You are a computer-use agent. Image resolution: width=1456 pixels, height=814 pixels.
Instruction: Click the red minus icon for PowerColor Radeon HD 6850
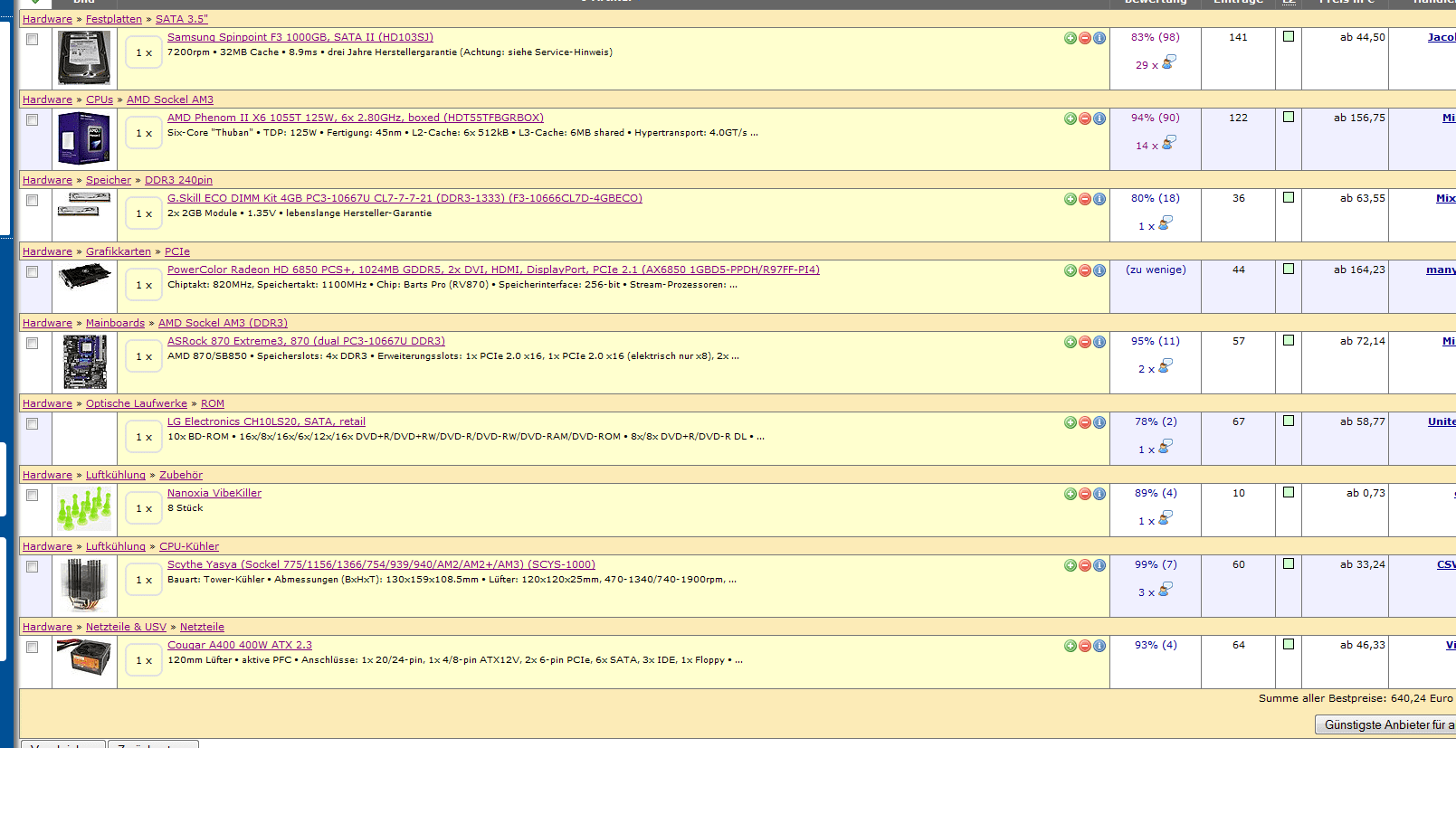[x=1085, y=270]
